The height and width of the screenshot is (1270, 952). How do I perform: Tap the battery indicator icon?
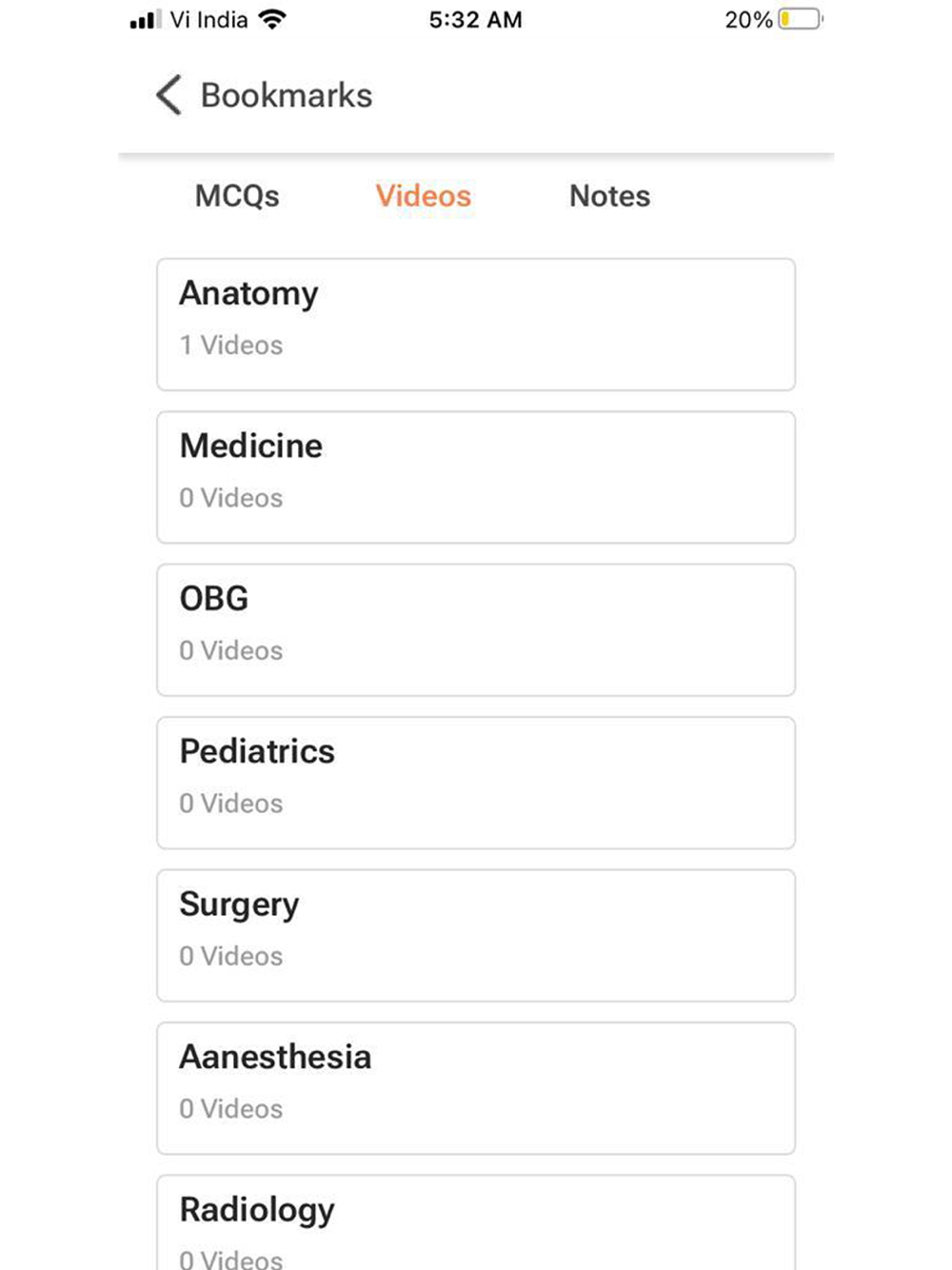click(x=800, y=20)
